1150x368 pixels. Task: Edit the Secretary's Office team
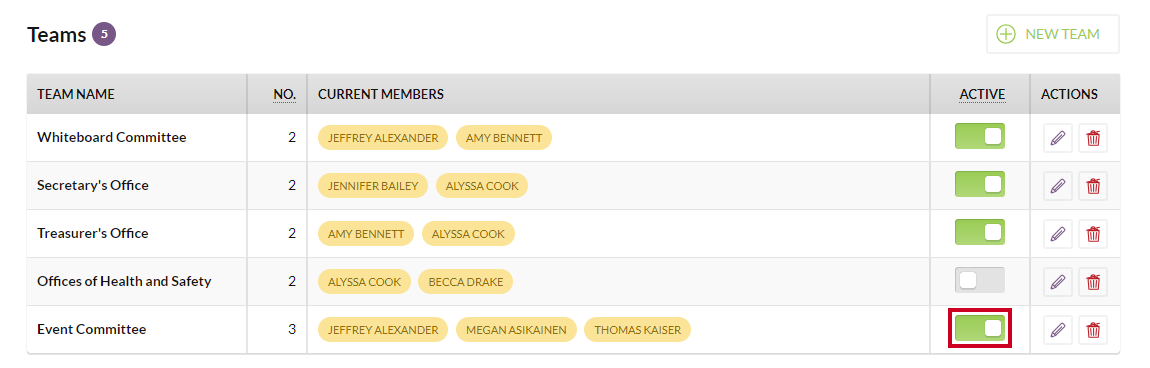[x=1058, y=185]
